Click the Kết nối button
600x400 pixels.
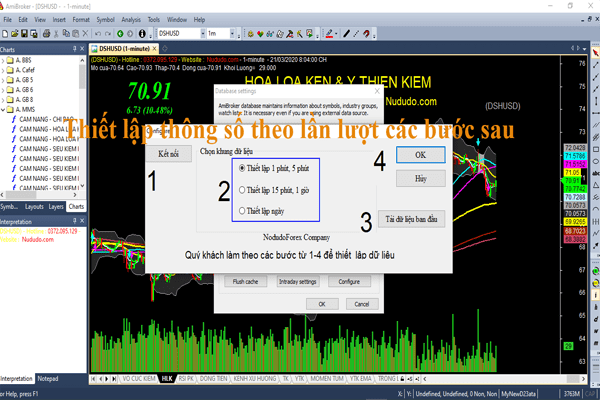tap(168, 154)
